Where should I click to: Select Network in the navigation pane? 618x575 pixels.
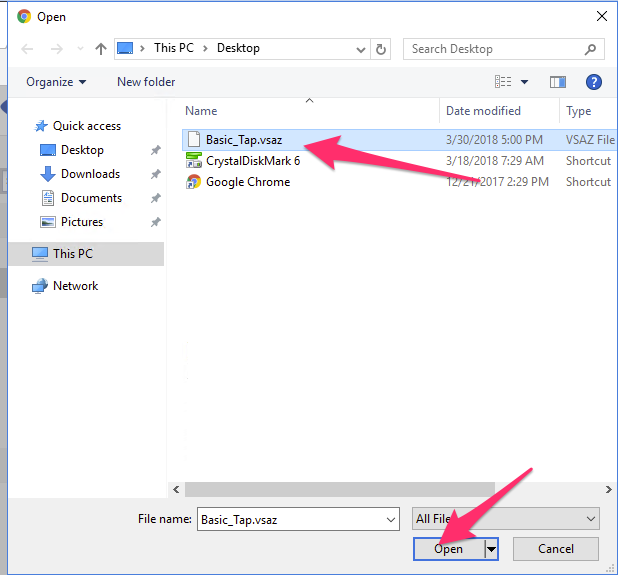65,286
